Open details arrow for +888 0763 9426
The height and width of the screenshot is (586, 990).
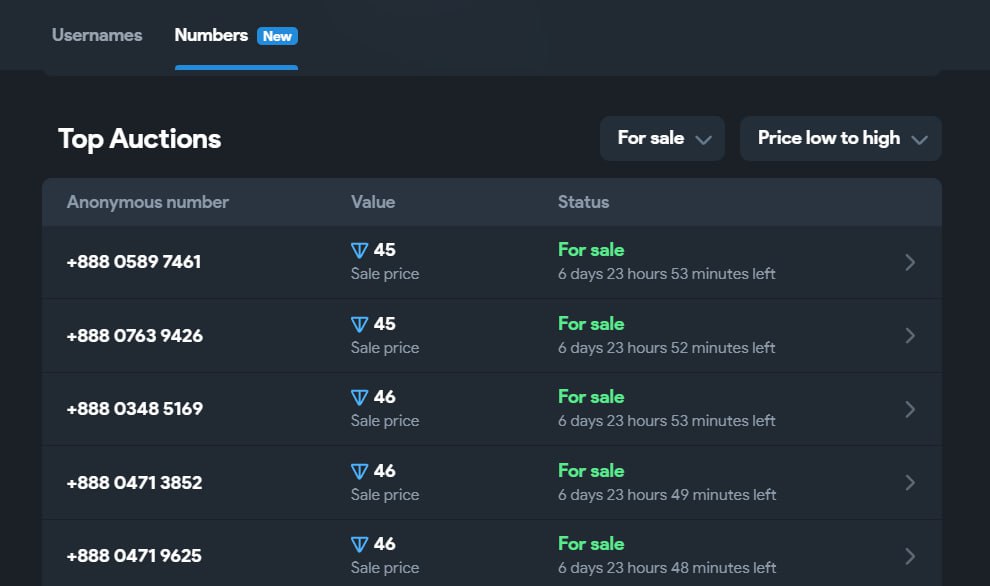point(910,336)
